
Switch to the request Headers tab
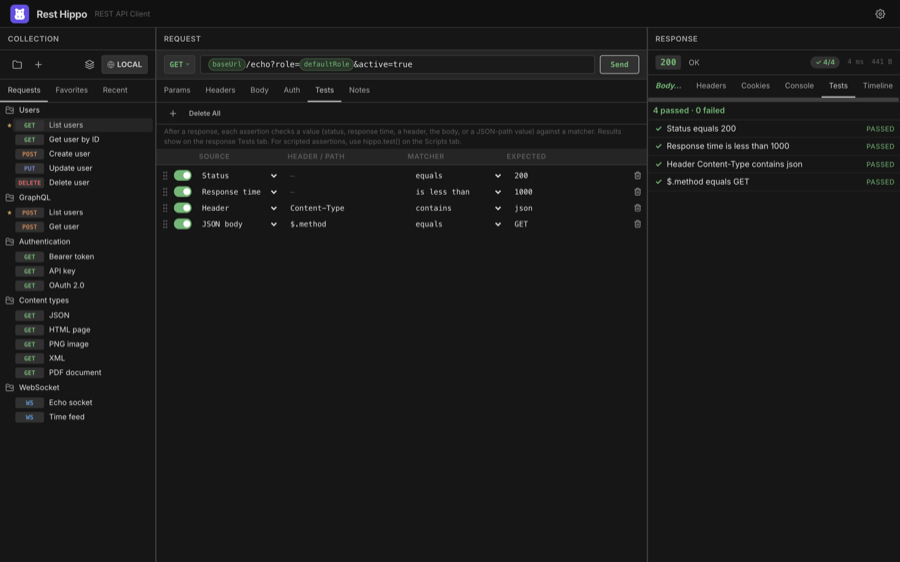[x=220, y=90]
